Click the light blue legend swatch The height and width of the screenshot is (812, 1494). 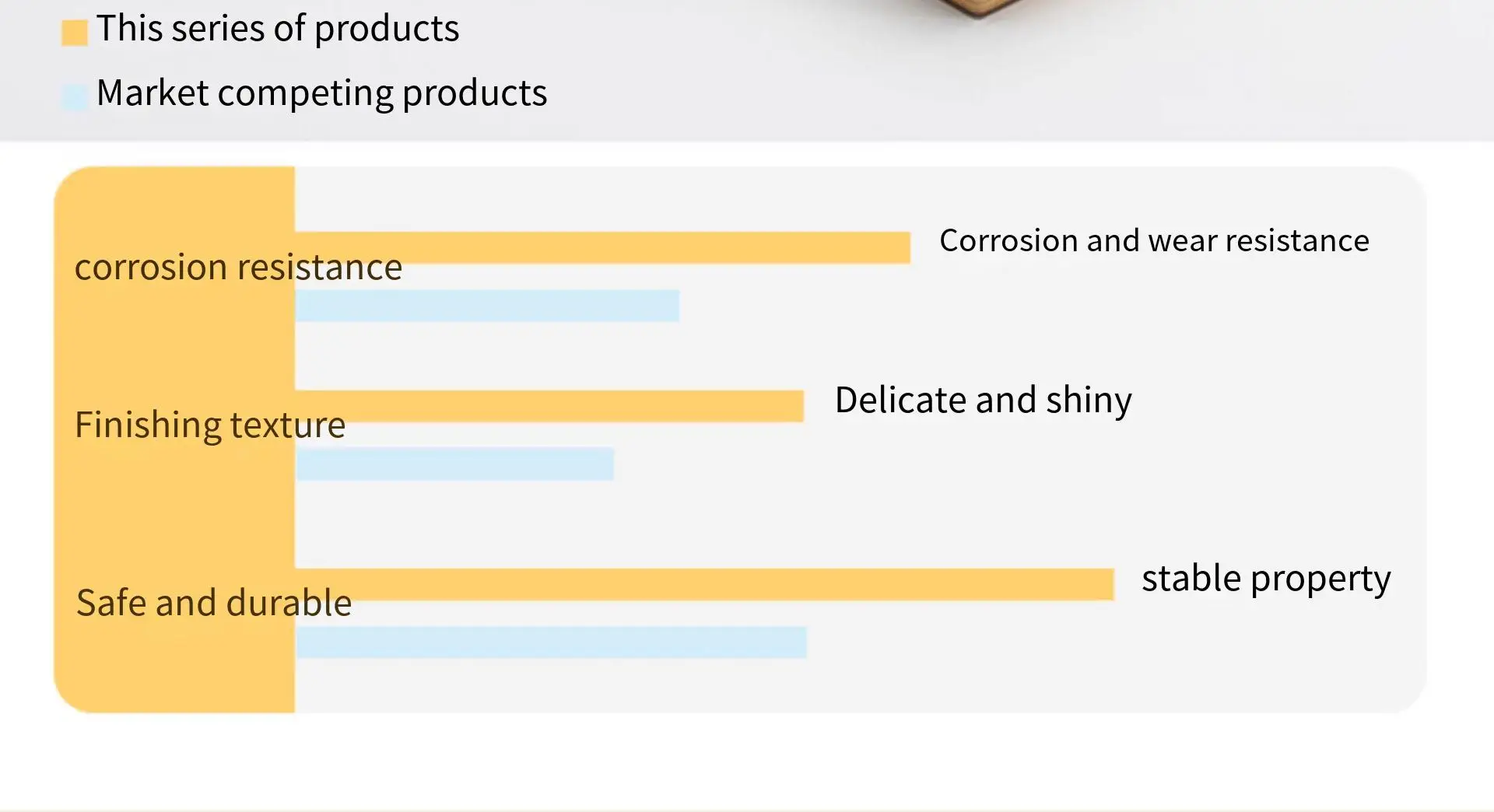[75, 96]
